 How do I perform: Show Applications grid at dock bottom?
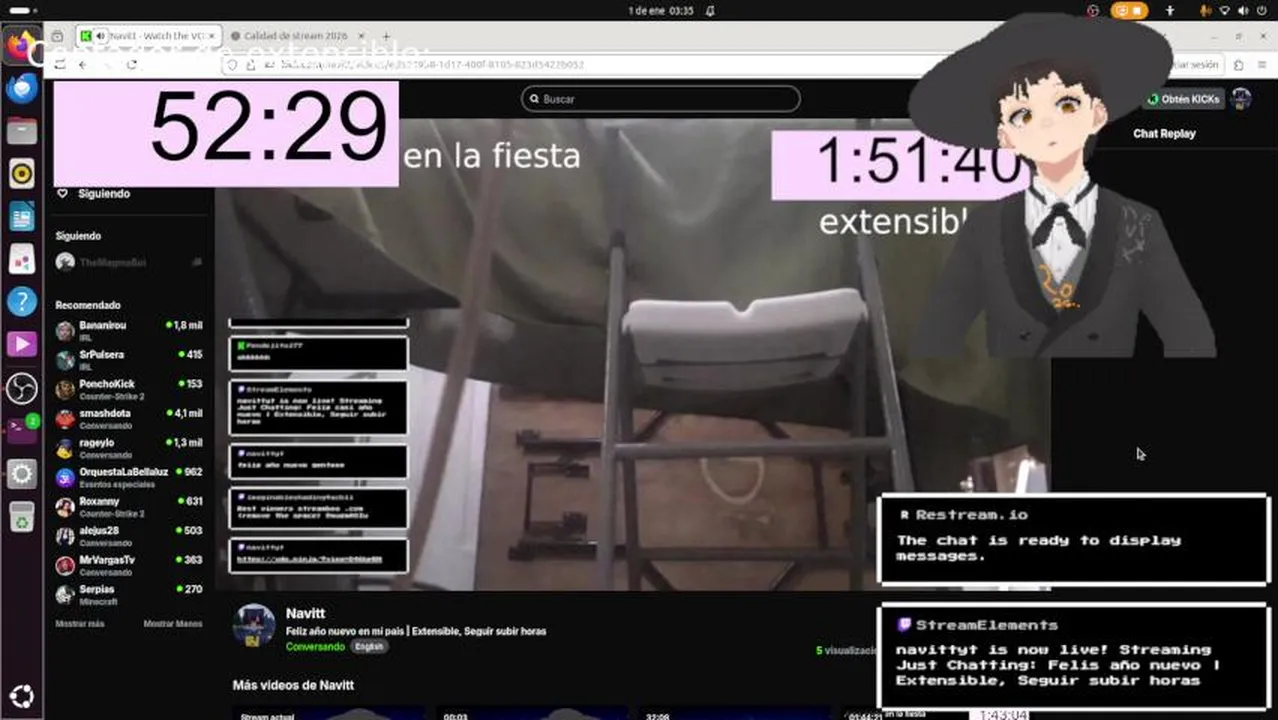21,696
